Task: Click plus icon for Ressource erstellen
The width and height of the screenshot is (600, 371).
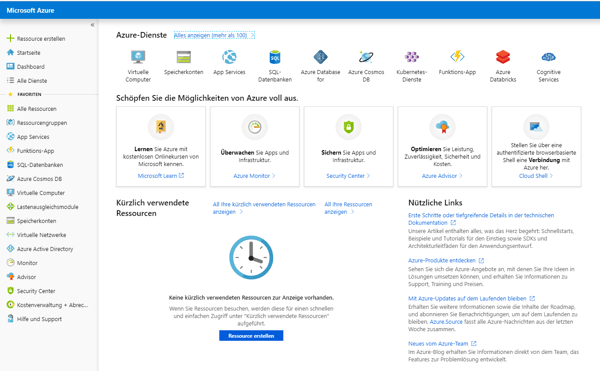Action: point(10,38)
